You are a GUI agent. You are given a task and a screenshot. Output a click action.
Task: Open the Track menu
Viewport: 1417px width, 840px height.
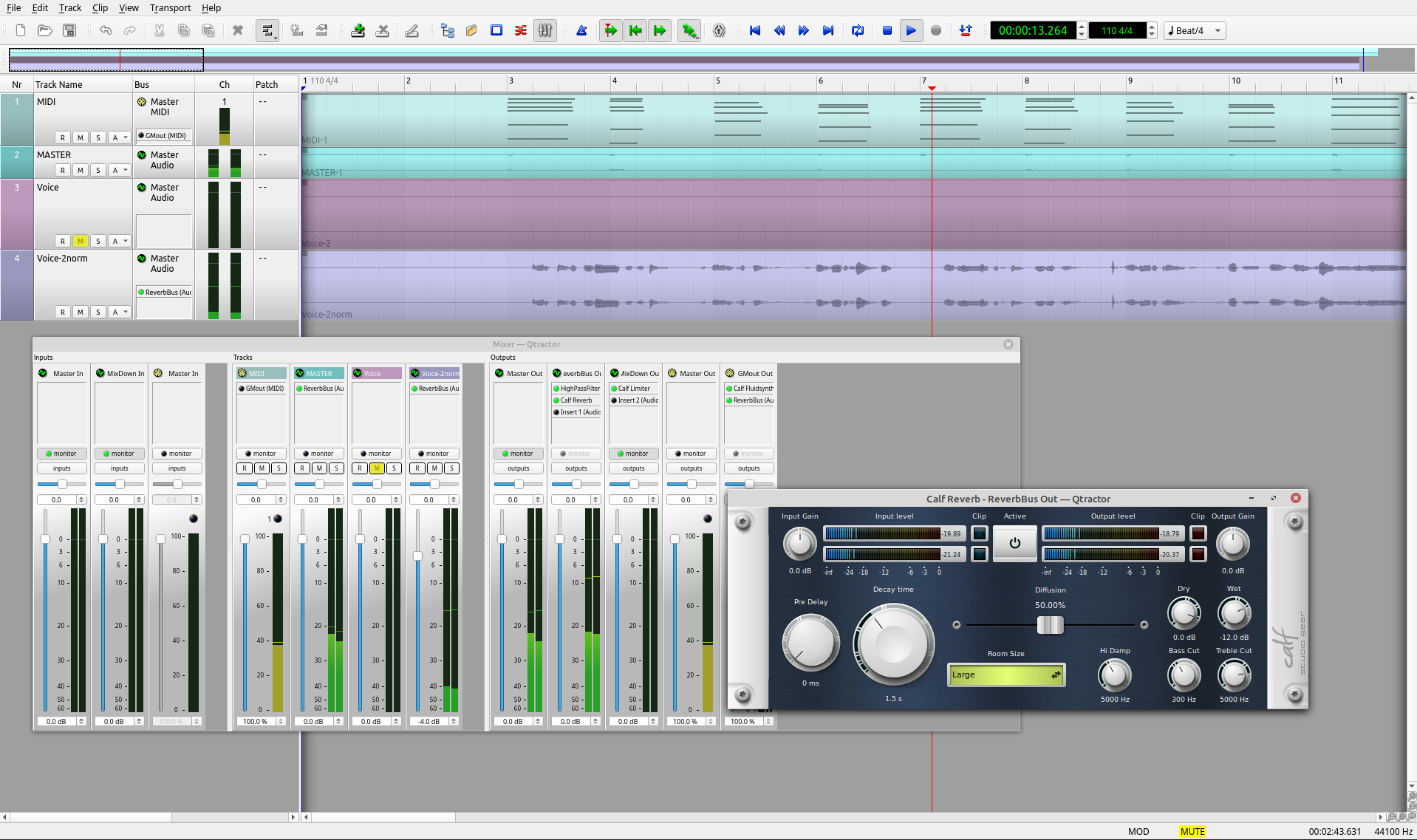pyautogui.click(x=70, y=7)
